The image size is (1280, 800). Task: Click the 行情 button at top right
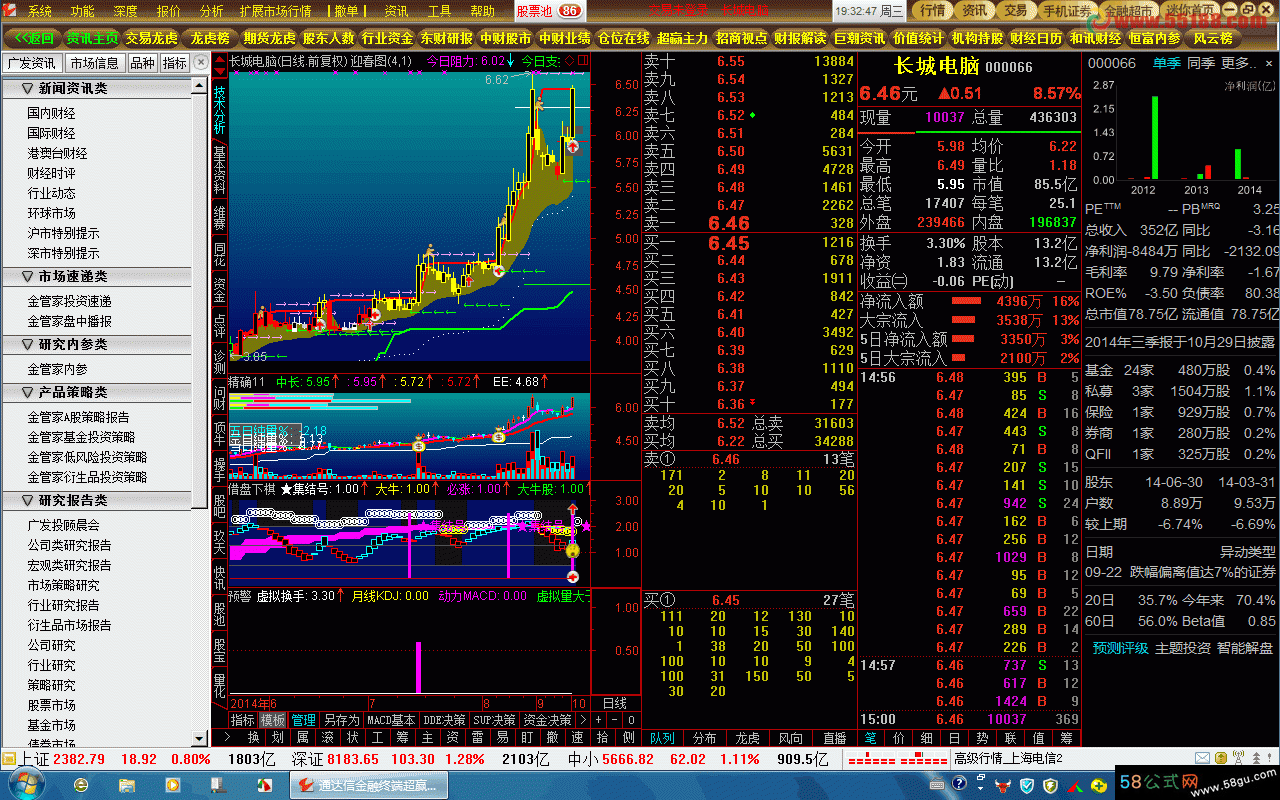pos(932,11)
